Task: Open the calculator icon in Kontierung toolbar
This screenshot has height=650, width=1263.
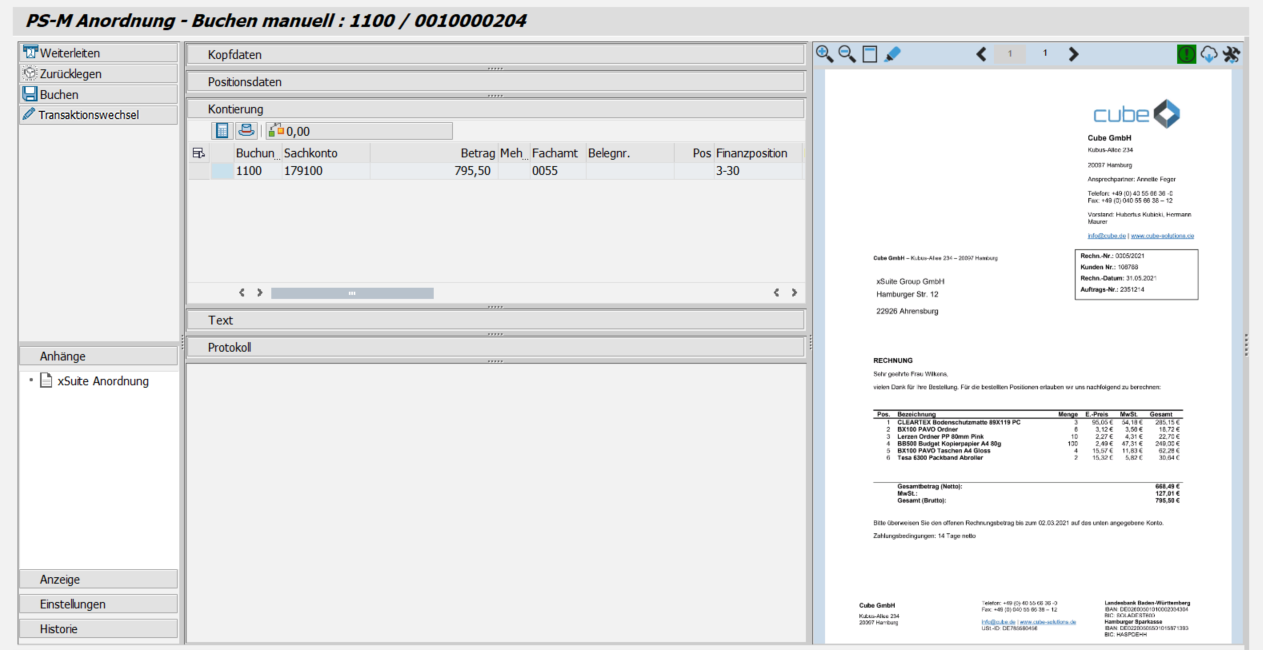Action: [x=220, y=130]
